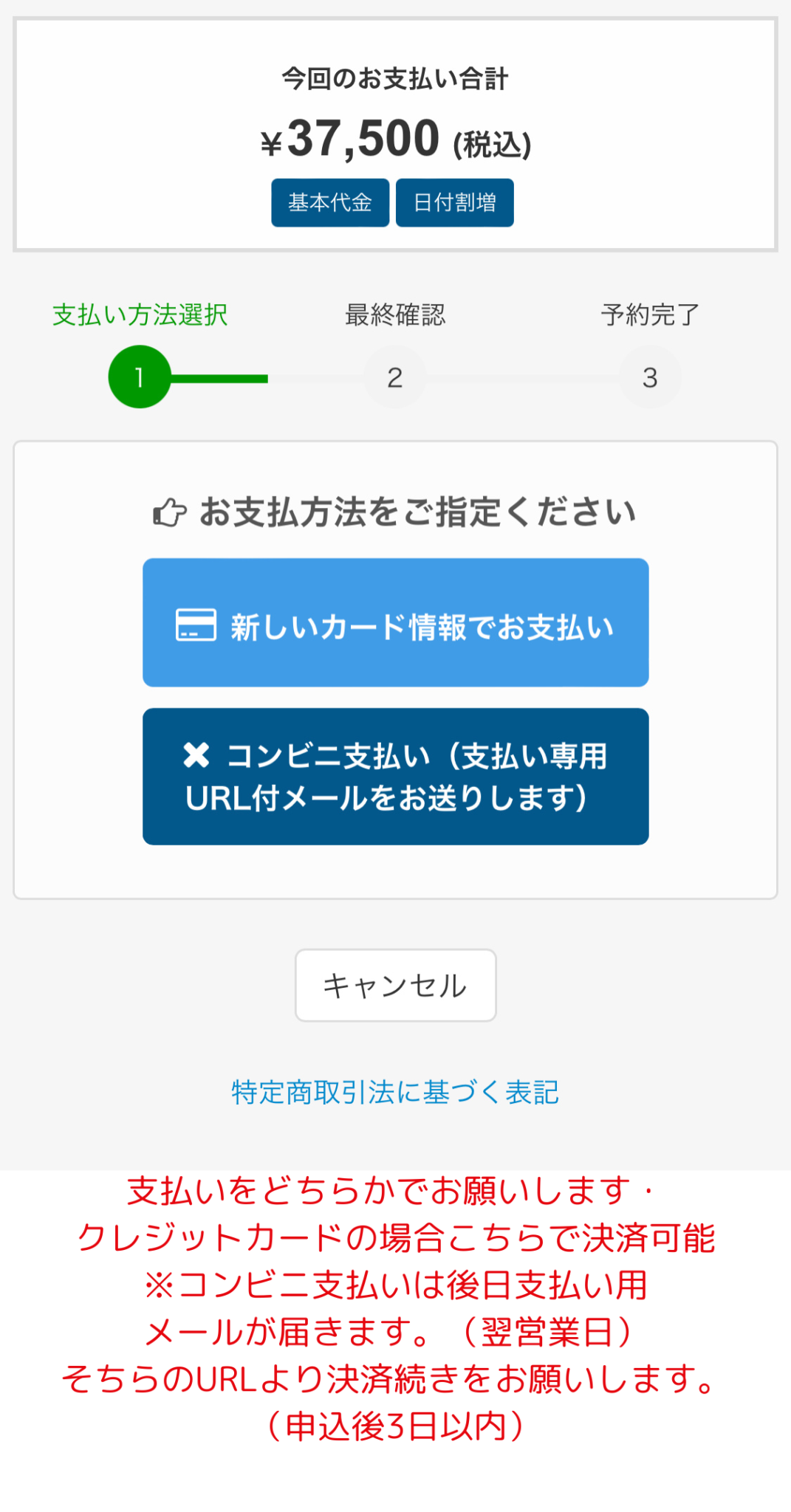The image size is (791, 1512).
Task: Open 特定商取引法に基づく表記 link
Action: click(x=395, y=1092)
